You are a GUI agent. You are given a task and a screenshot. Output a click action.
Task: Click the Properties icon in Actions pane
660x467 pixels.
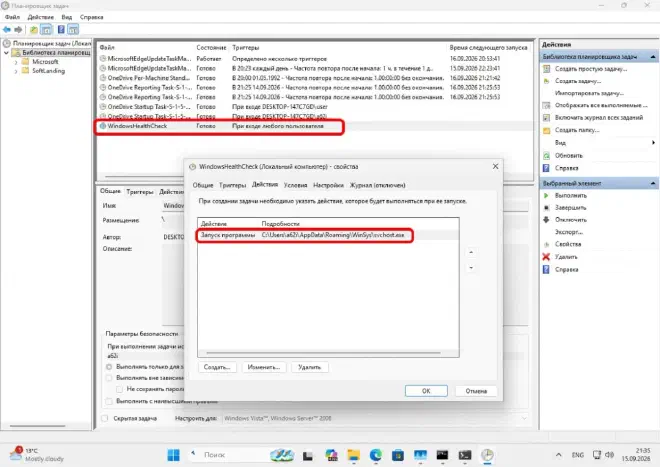coord(546,244)
